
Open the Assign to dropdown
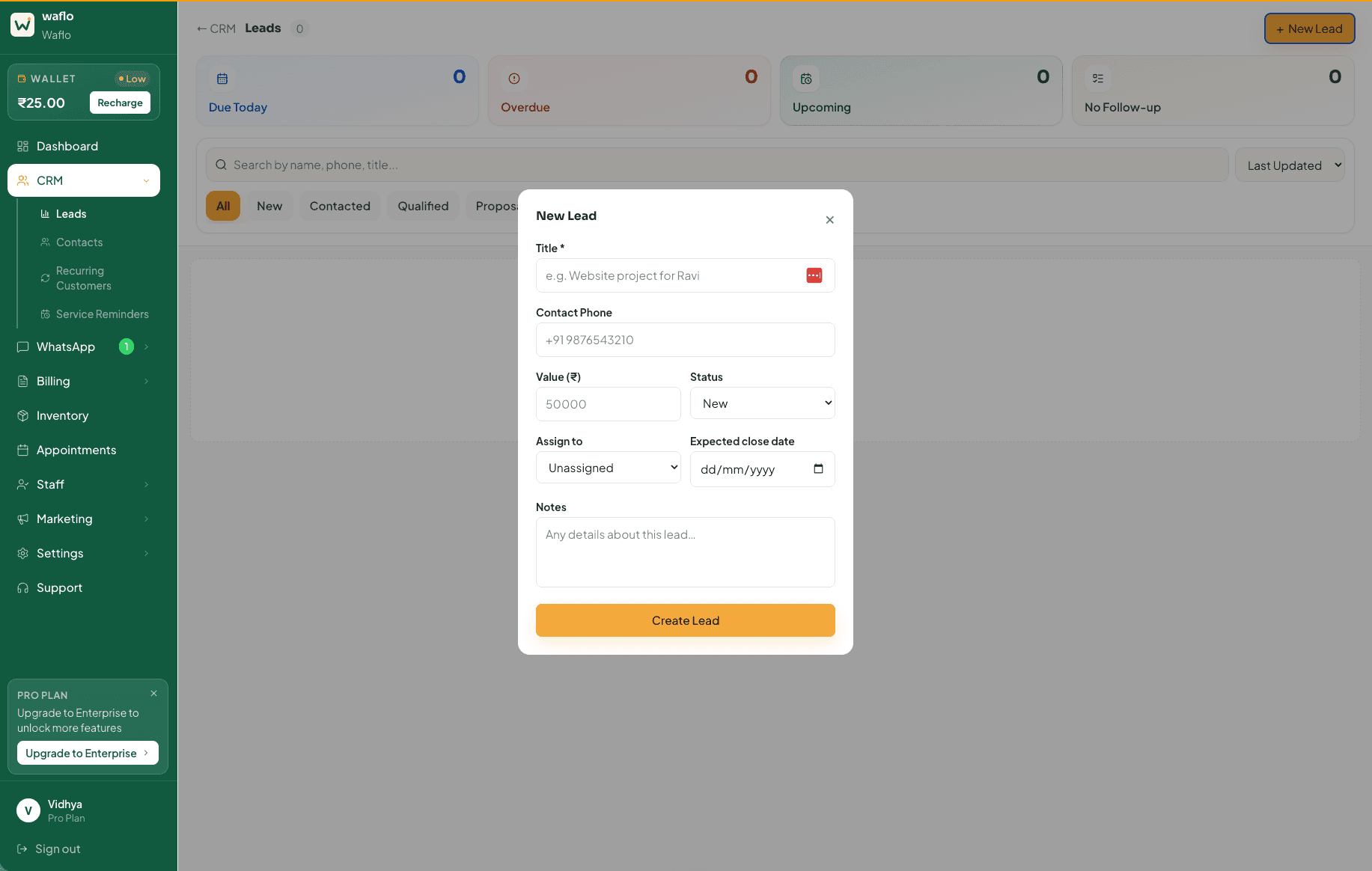[609, 468]
